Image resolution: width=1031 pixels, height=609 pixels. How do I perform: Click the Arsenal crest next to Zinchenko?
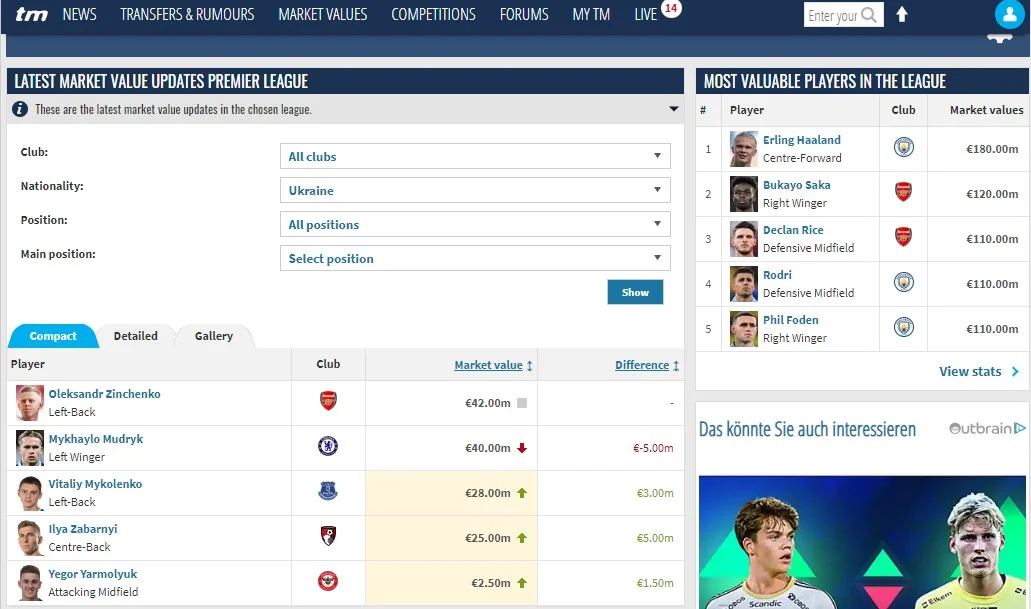[x=328, y=401]
